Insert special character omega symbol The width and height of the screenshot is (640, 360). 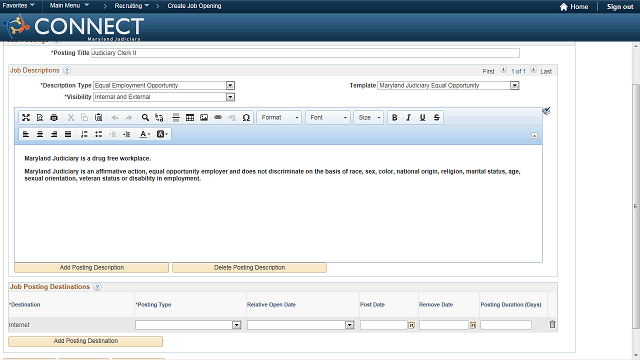click(246, 118)
